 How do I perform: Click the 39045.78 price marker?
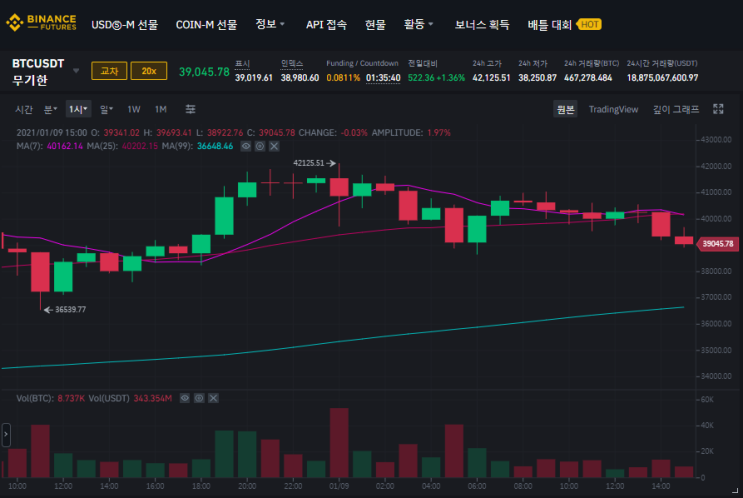point(717,244)
